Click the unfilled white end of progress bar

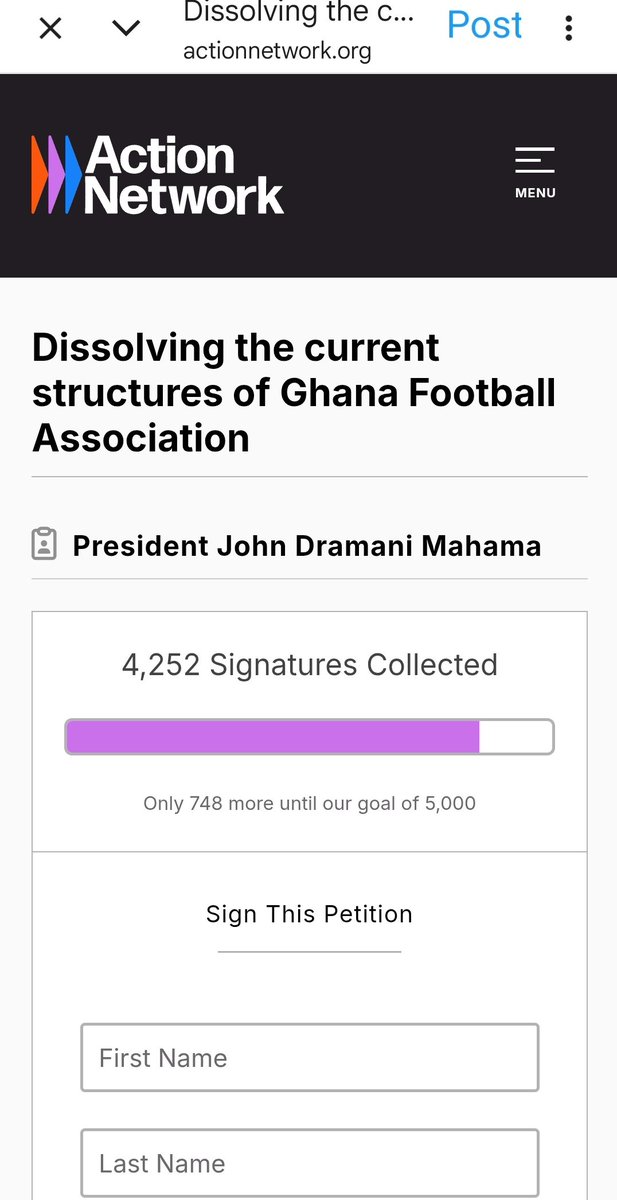pyautogui.click(x=515, y=737)
